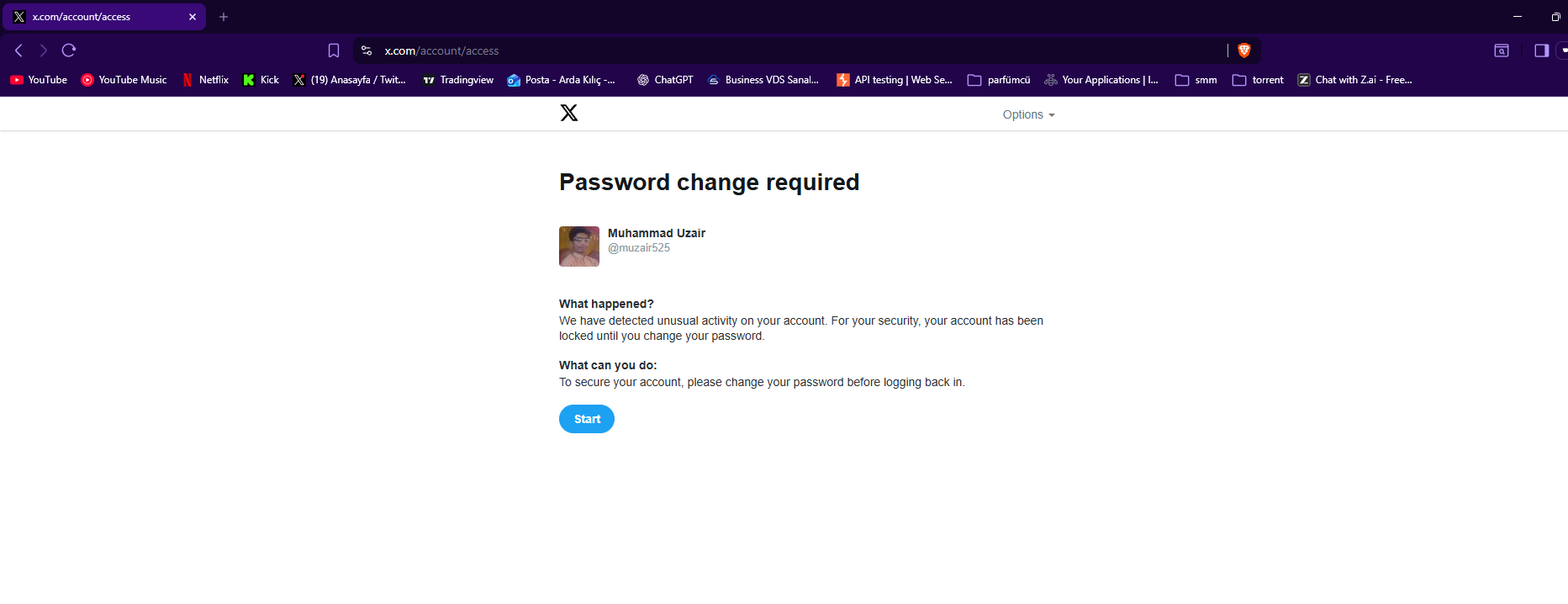Open the Brave Shields lion icon

click(x=1244, y=50)
